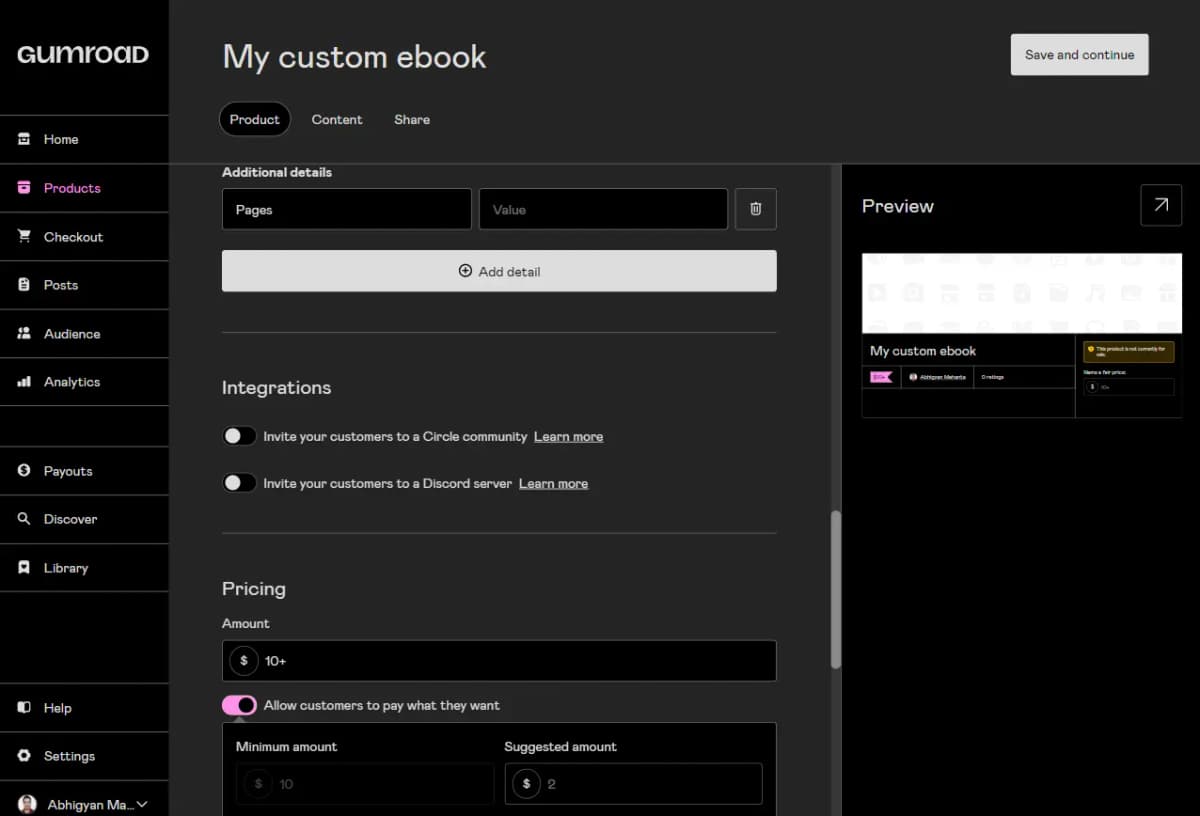Enable Discord server invite toggle
Screen dimensions: 1200x816
(239, 483)
